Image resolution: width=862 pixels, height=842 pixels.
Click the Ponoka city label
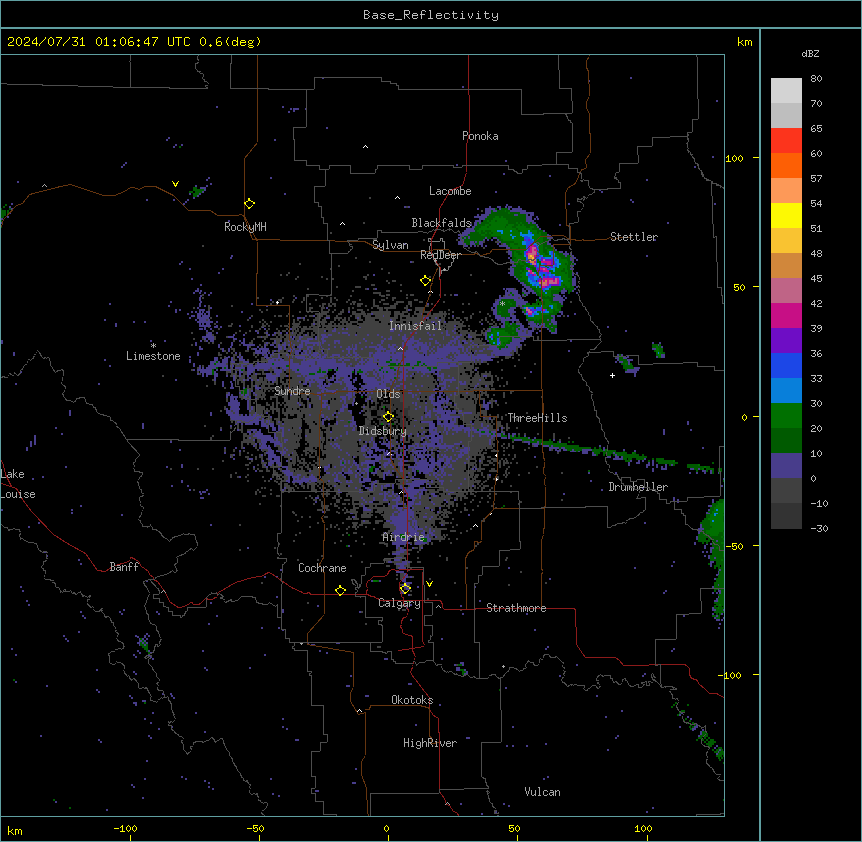pos(480,136)
